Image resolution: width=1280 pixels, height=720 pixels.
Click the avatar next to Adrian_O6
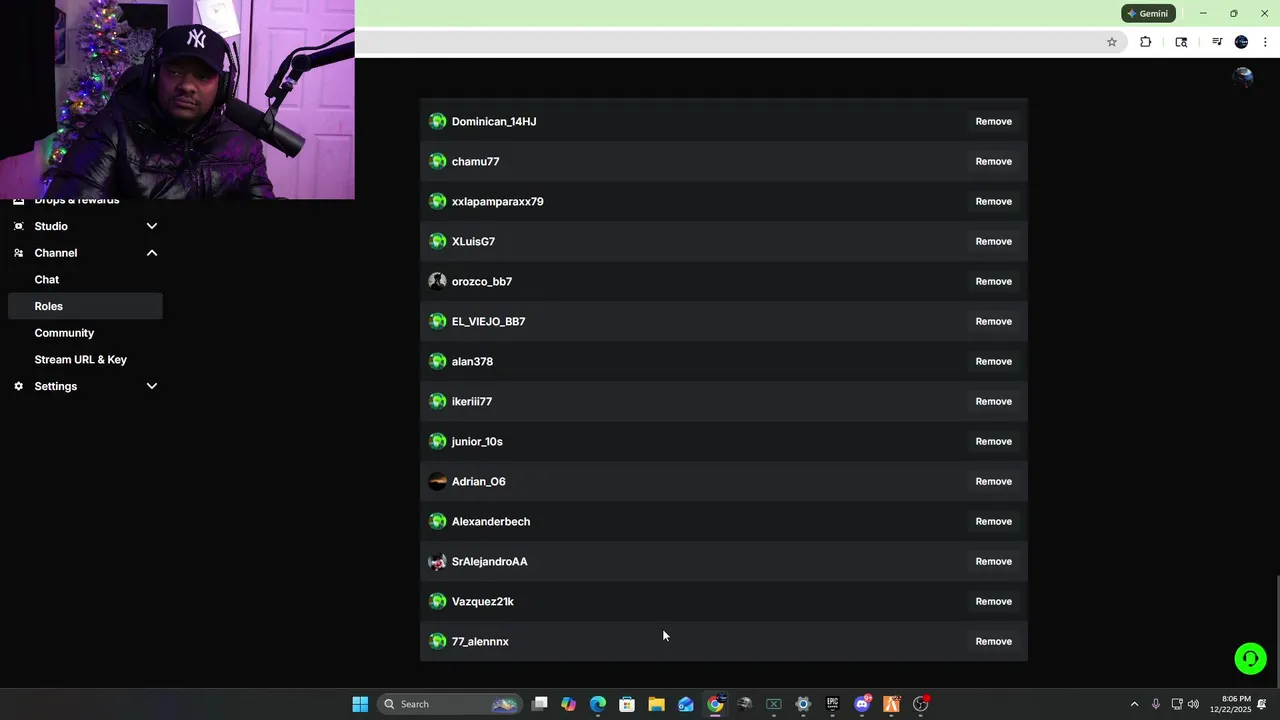click(x=437, y=481)
